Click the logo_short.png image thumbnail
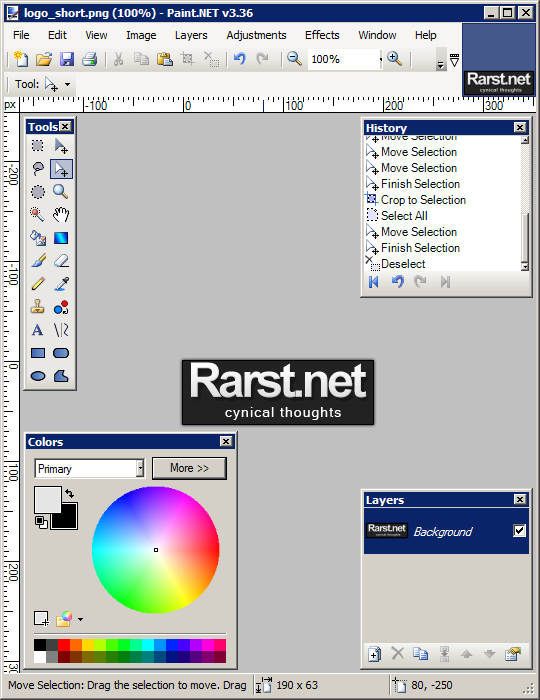The width and height of the screenshot is (540, 700). [499, 59]
